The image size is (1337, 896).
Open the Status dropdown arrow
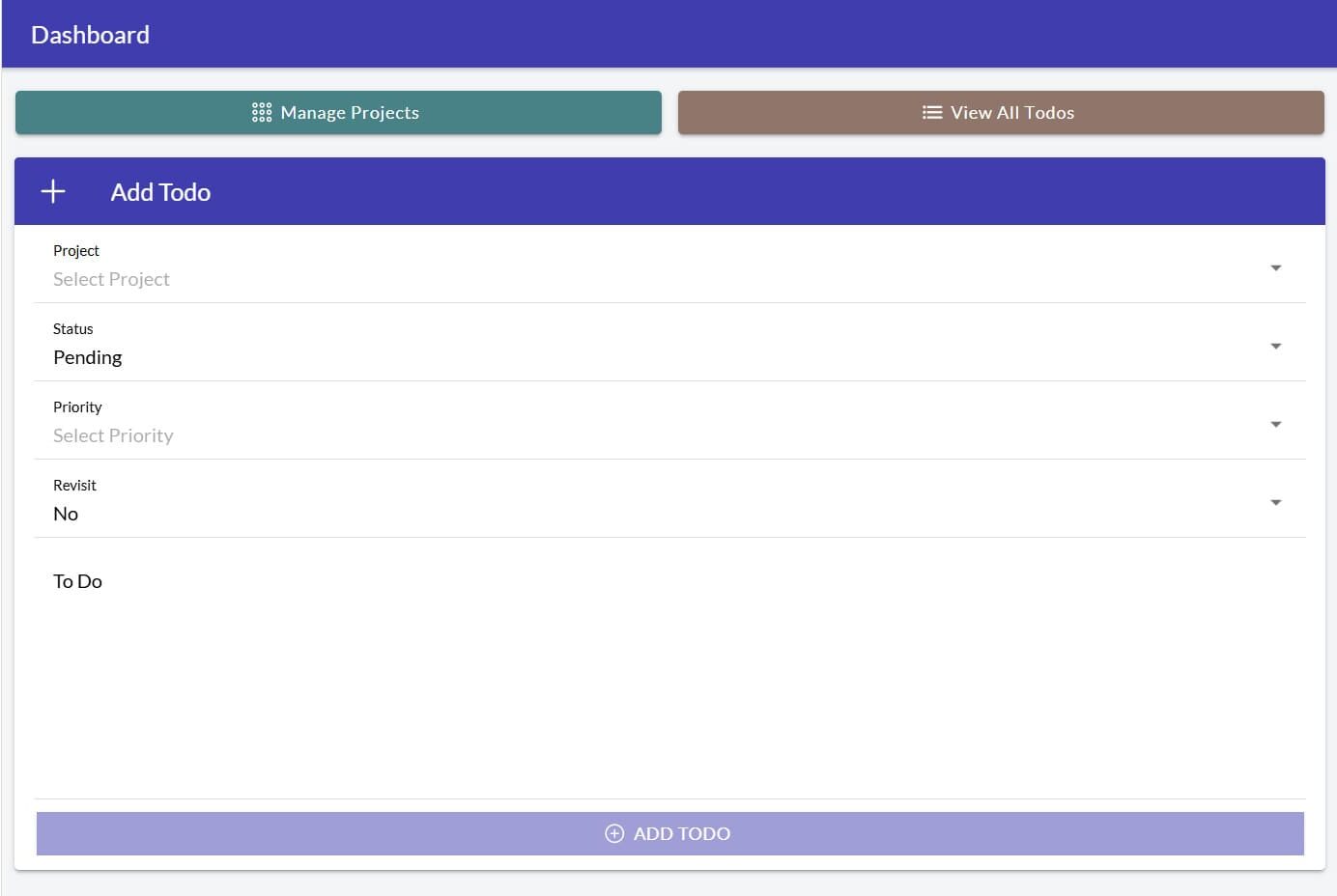tap(1275, 347)
